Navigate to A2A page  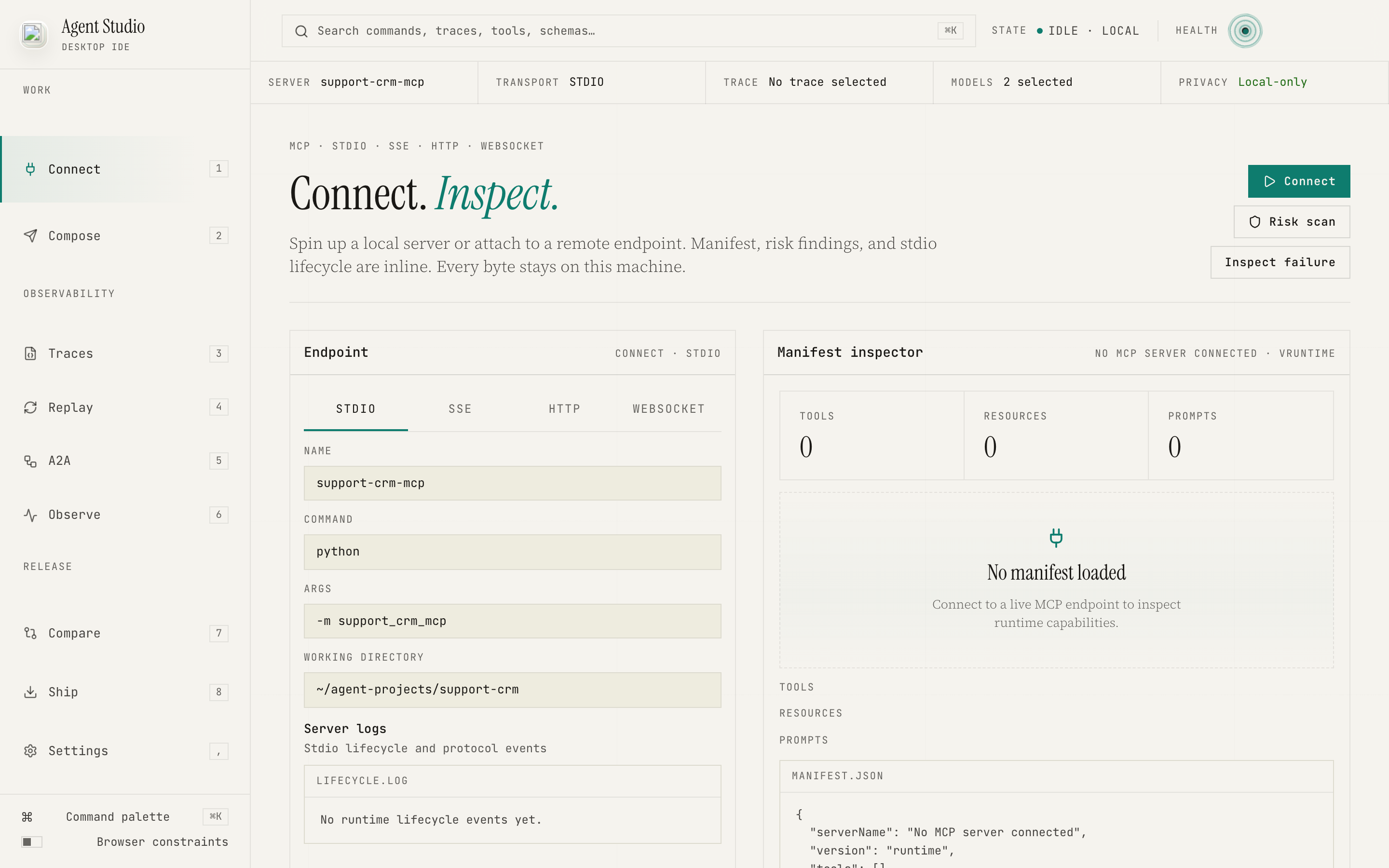[x=125, y=461]
